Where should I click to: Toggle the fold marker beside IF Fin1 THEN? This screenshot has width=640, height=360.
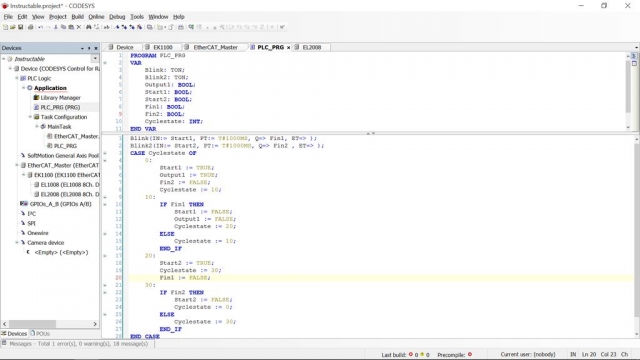(x=105, y=204)
